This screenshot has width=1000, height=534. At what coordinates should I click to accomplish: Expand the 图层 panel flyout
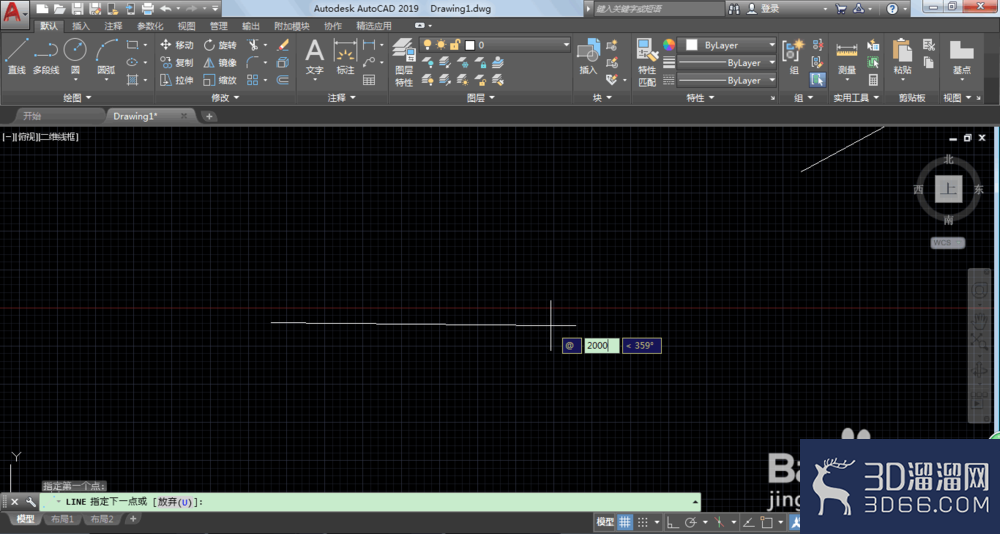click(481, 98)
